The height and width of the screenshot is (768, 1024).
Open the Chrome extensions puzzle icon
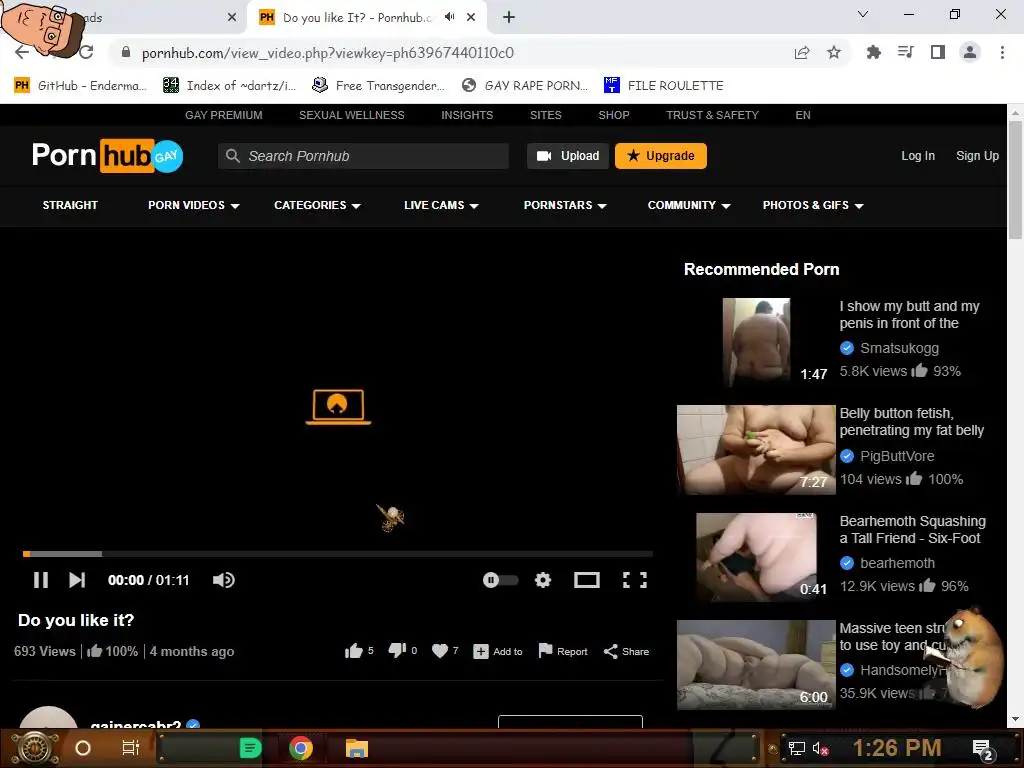(873, 52)
